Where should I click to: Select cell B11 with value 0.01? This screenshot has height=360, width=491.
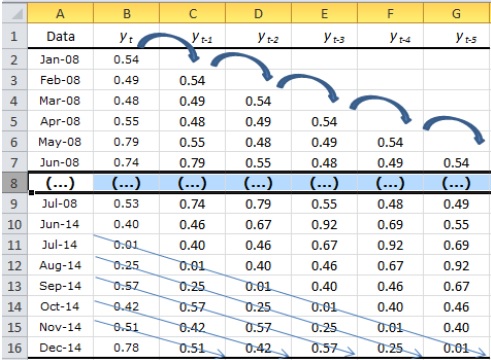126,245
